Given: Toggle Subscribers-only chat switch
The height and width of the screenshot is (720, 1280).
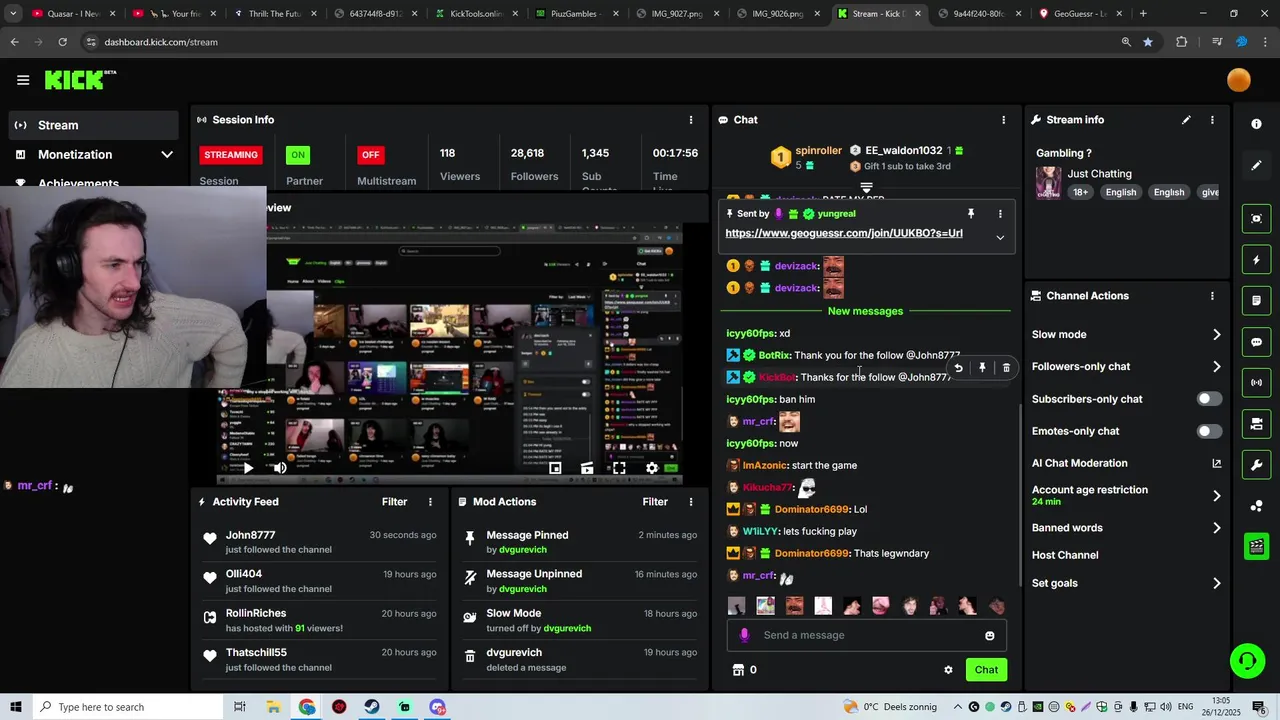Looking at the screenshot, I should point(1209,399).
